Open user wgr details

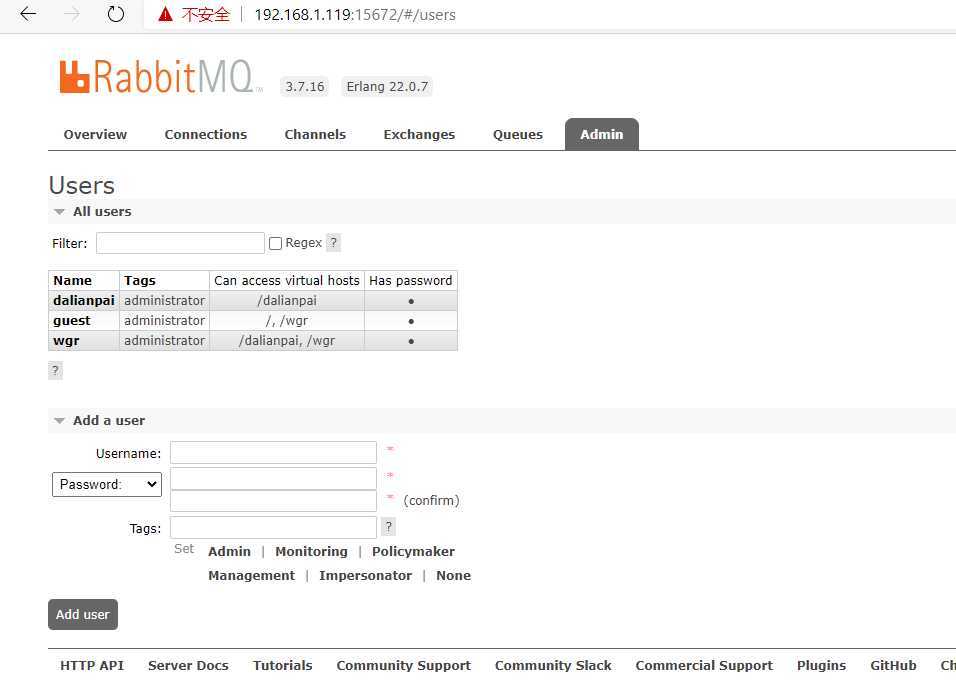pyautogui.click(x=66, y=341)
